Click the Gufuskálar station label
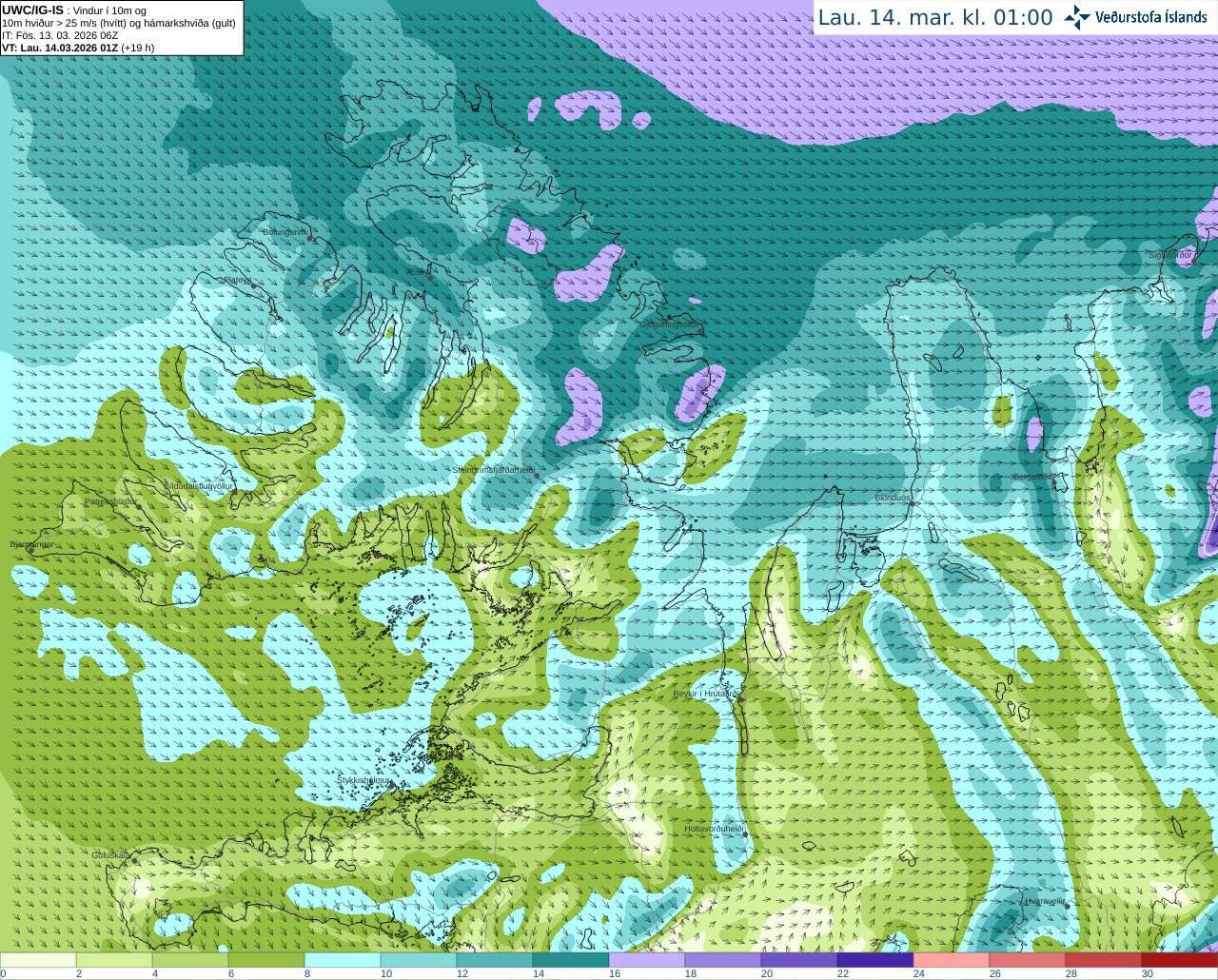Viewport: 1218px width, 980px height. [110, 854]
